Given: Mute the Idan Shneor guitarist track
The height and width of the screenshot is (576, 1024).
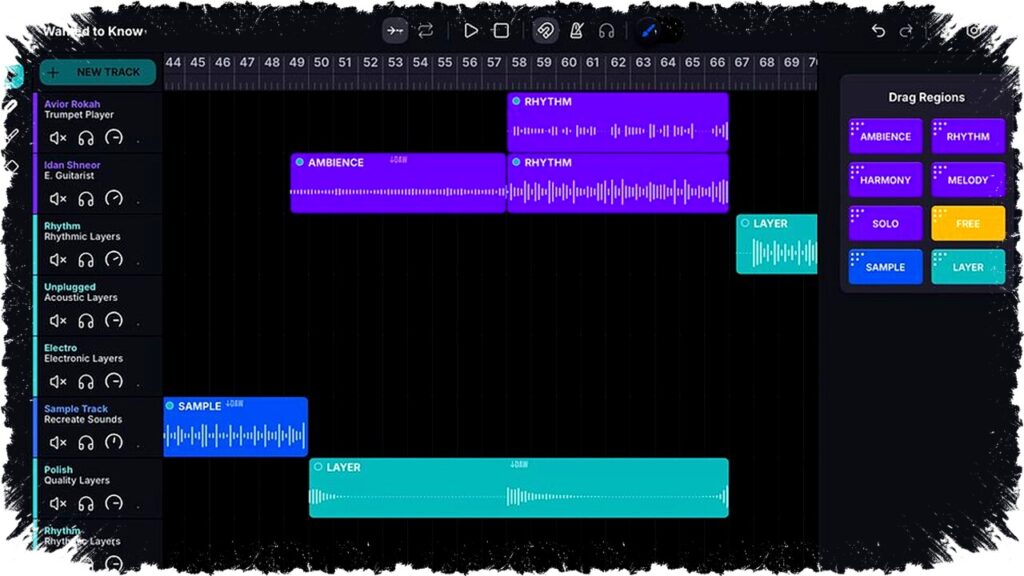Looking at the screenshot, I should point(57,199).
